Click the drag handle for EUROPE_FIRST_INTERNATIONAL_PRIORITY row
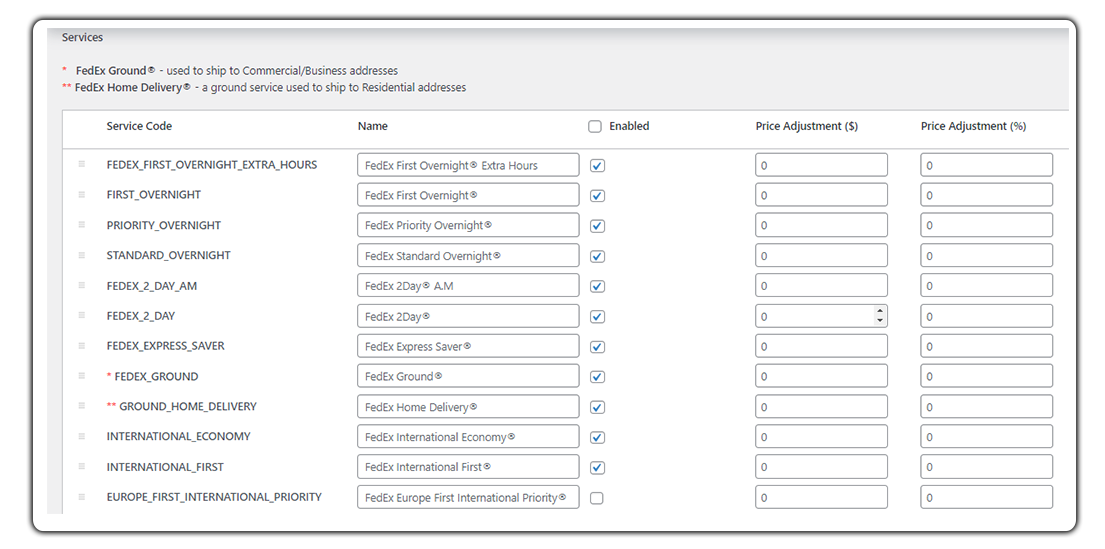 point(82,497)
